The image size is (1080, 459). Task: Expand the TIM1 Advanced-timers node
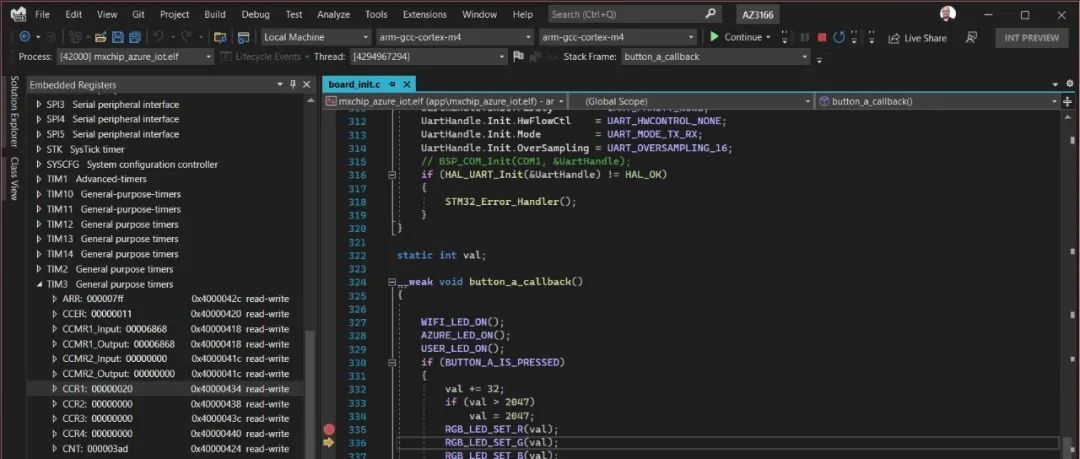pos(39,179)
